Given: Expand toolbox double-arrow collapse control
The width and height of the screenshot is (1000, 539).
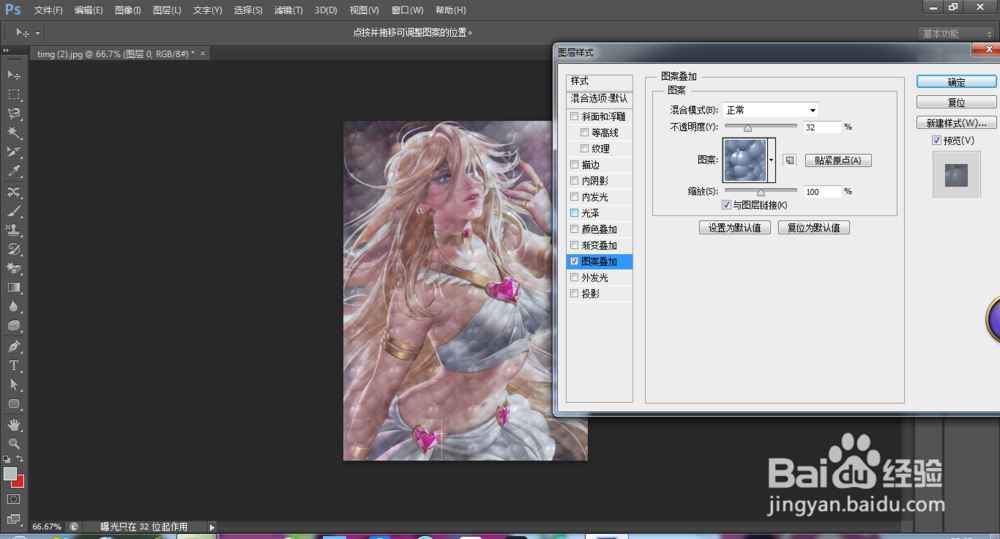Looking at the screenshot, I should point(6,51).
